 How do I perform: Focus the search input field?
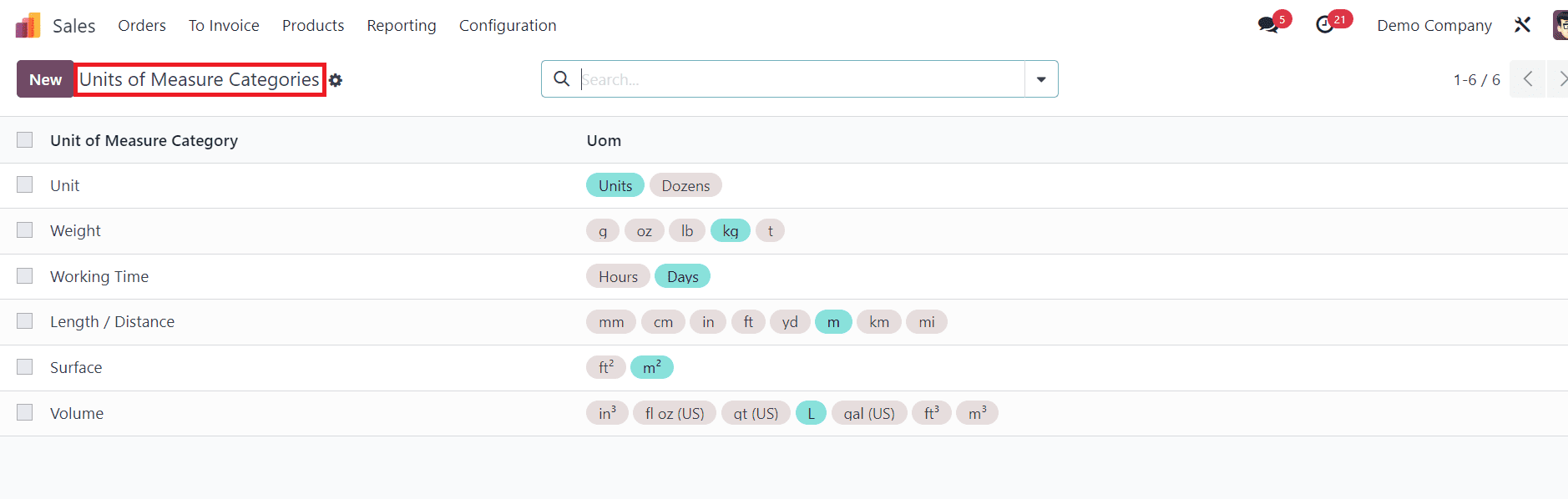click(800, 79)
